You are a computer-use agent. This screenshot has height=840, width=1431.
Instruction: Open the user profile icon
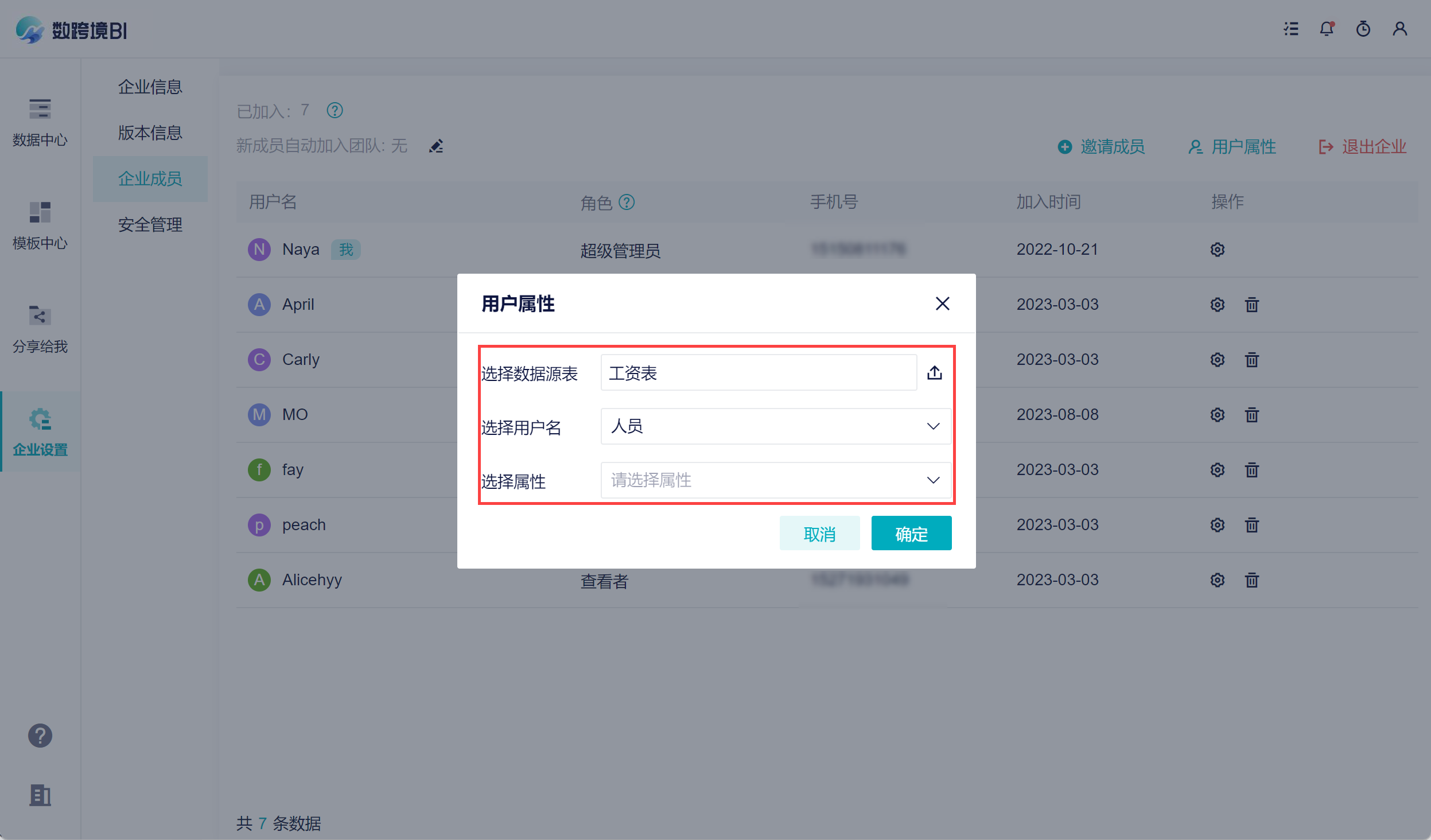pyautogui.click(x=1399, y=29)
